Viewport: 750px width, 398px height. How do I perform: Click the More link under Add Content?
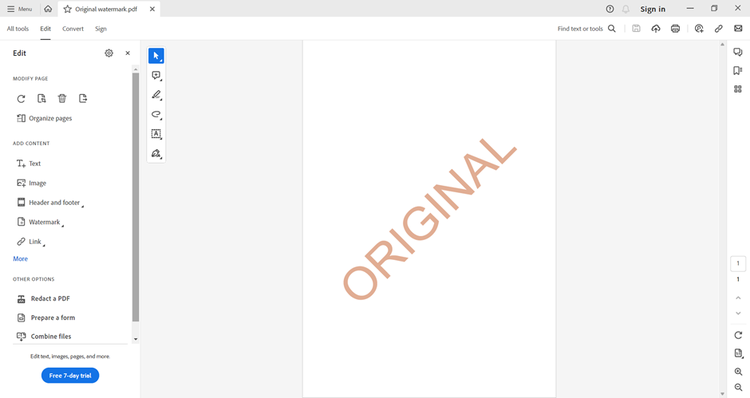point(20,259)
